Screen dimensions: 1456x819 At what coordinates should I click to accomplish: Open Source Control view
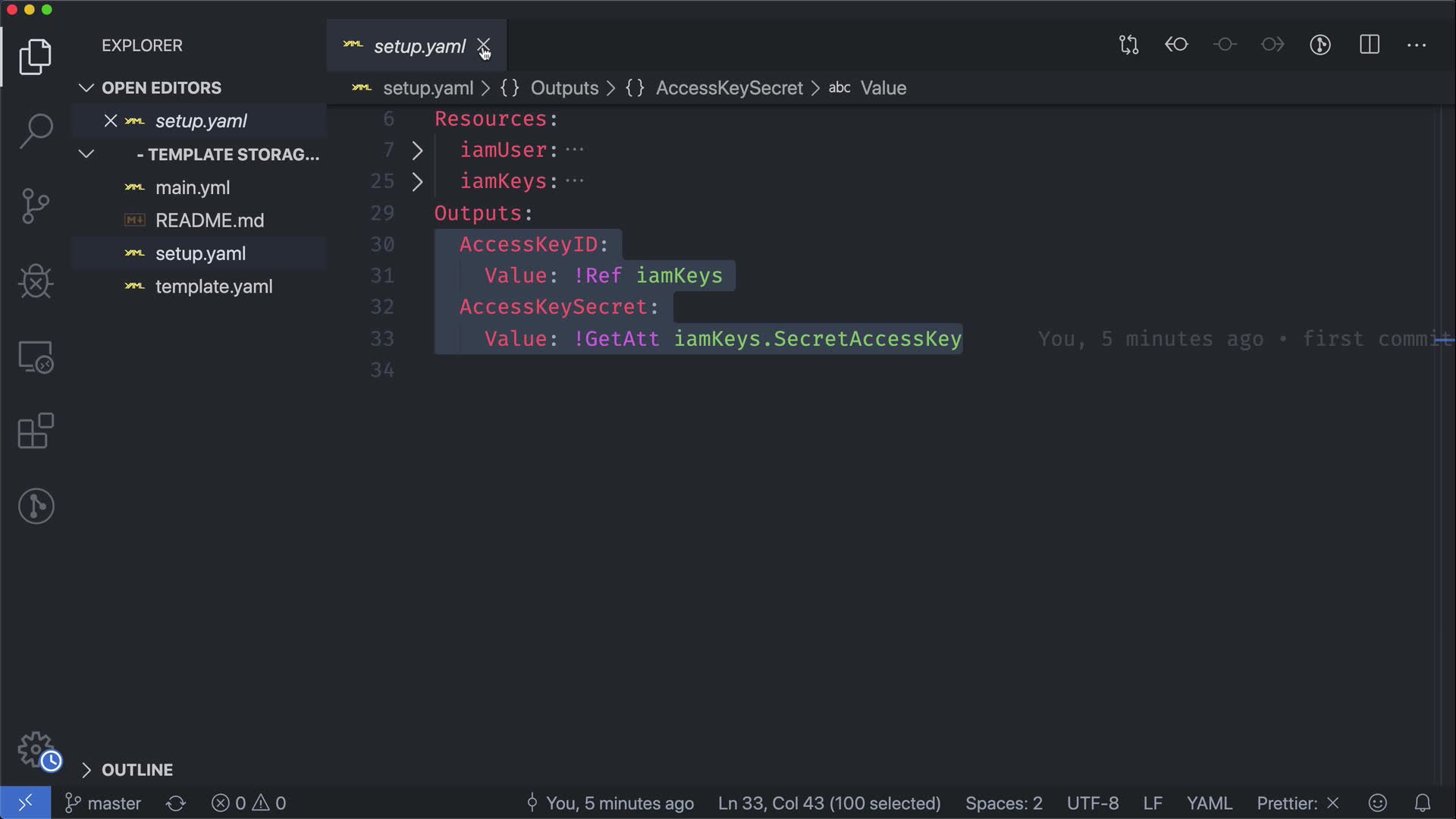pos(36,206)
